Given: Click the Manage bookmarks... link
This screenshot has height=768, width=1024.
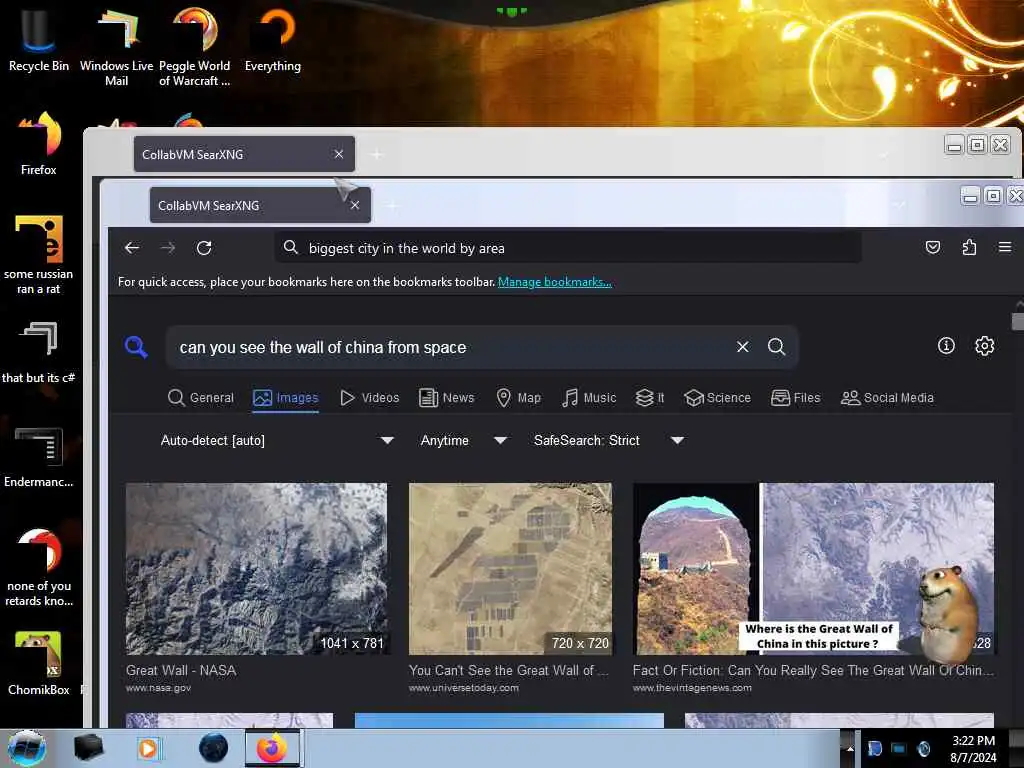Looking at the screenshot, I should click(554, 282).
